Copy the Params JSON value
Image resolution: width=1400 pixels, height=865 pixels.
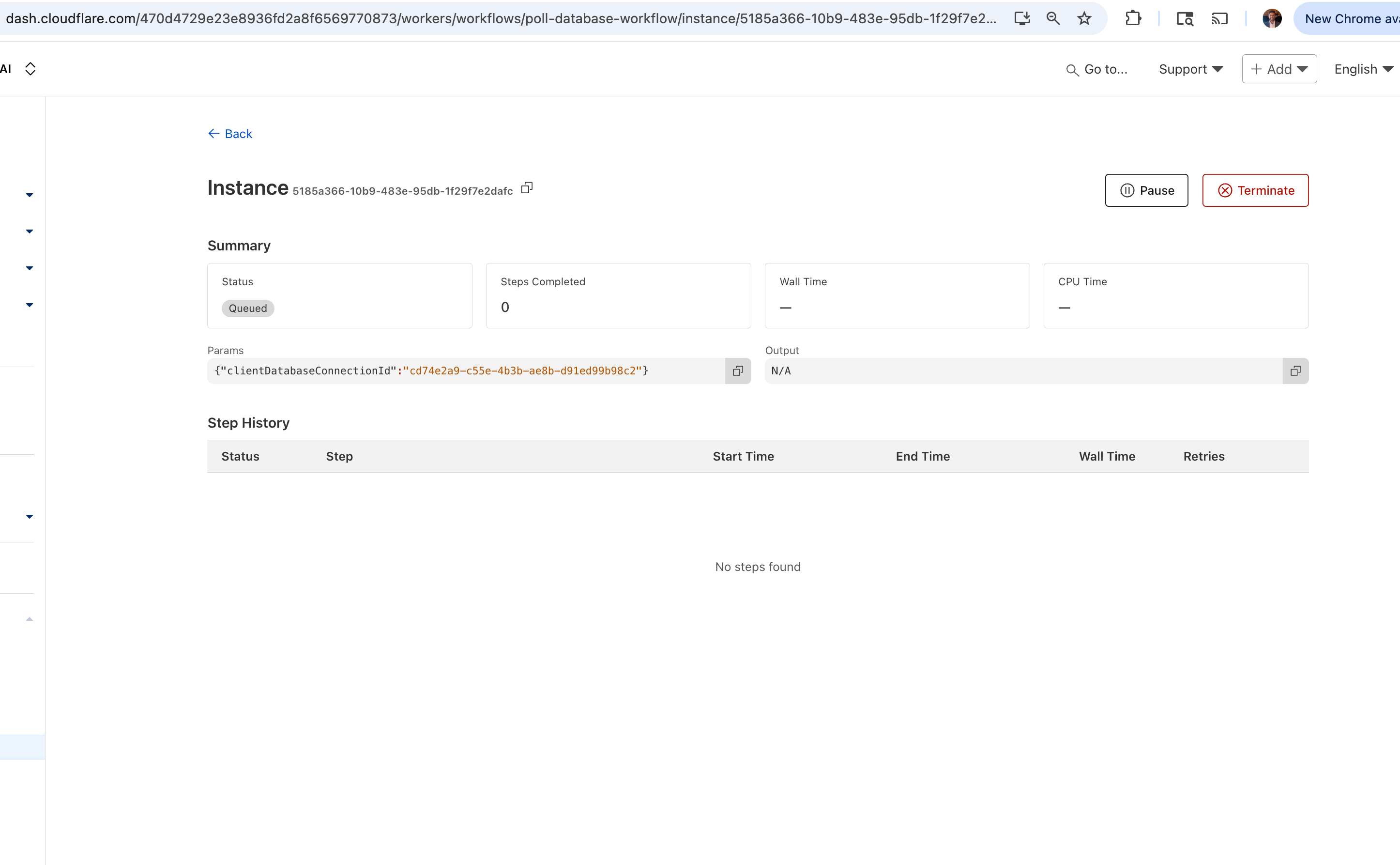point(737,371)
